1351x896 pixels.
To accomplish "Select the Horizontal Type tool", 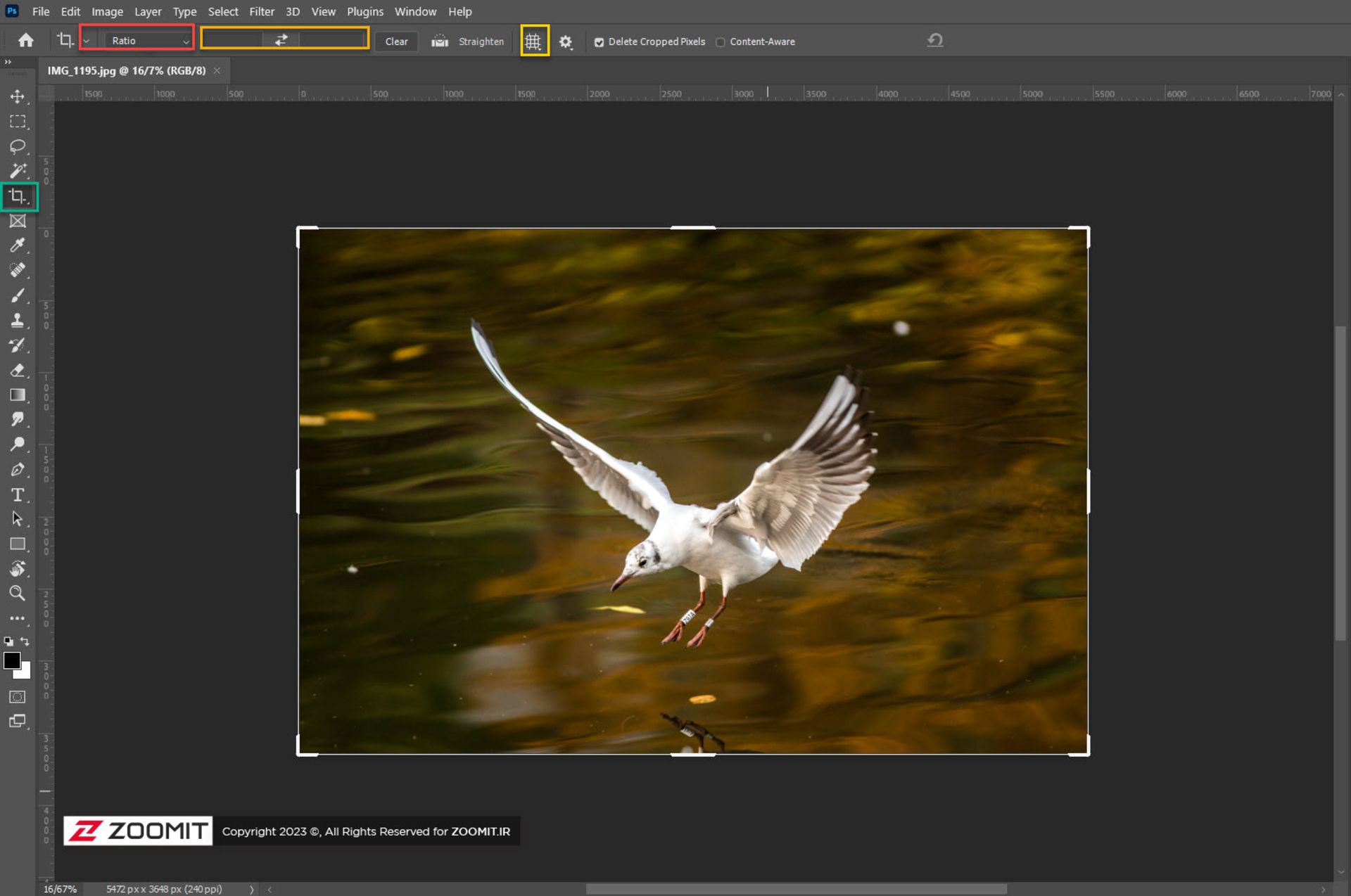I will (x=18, y=494).
